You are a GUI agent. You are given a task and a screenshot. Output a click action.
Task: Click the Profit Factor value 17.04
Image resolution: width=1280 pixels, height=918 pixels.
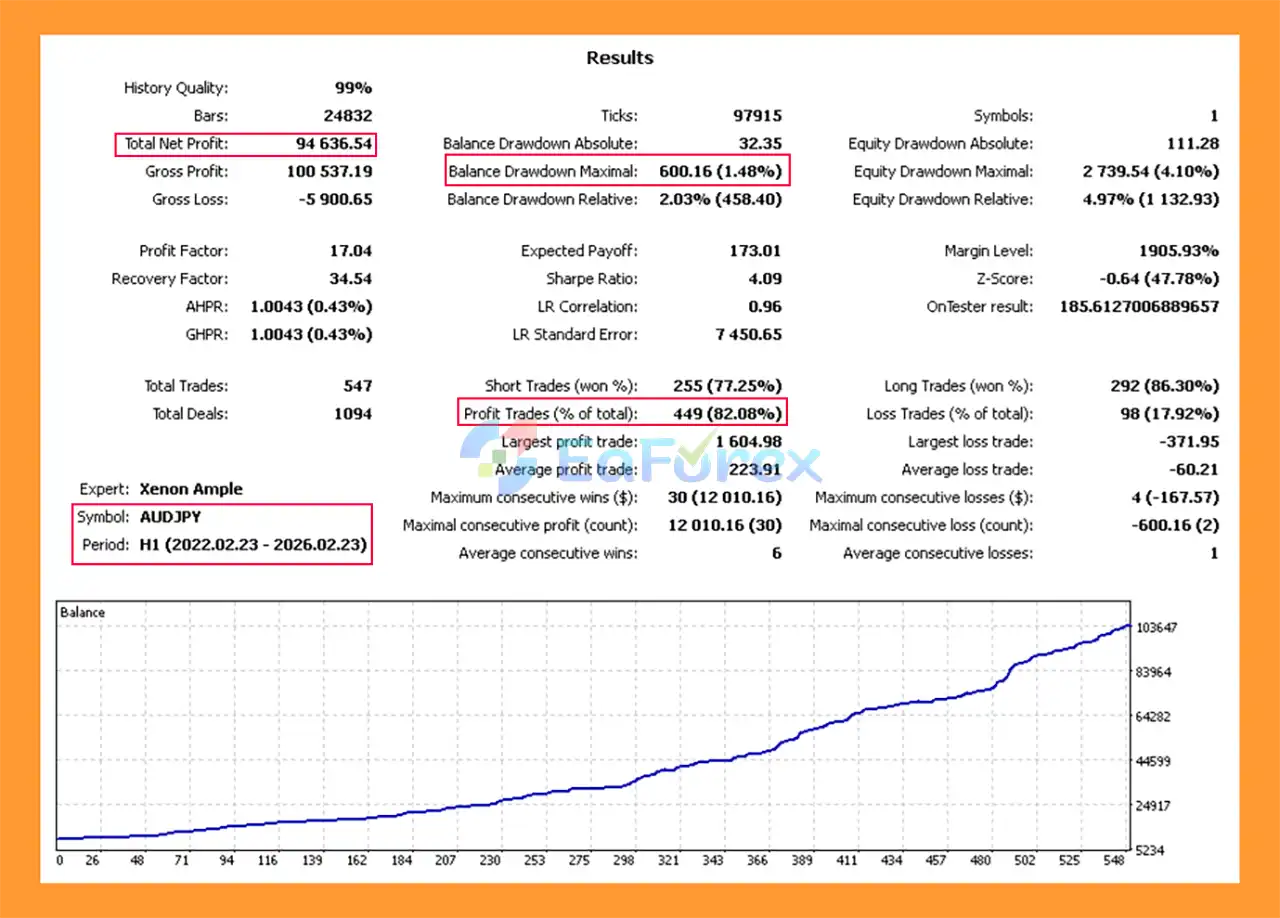350,251
